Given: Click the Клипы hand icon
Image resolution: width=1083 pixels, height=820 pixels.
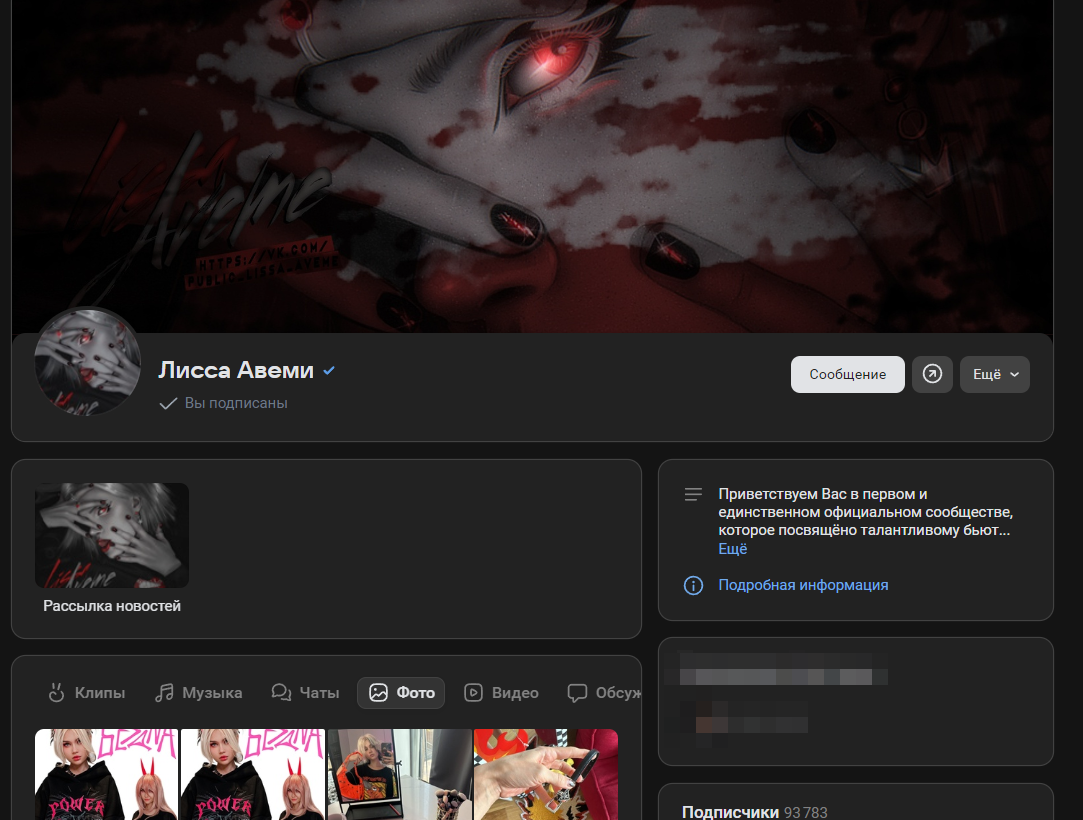Looking at the screenshot, I should tap(57, 692).
